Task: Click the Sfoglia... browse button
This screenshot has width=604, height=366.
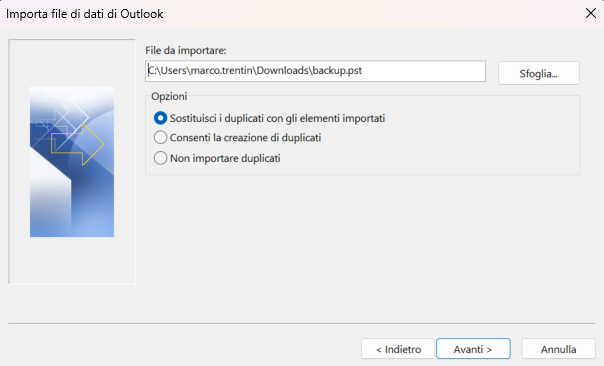Action: click(x=539, y=73)
